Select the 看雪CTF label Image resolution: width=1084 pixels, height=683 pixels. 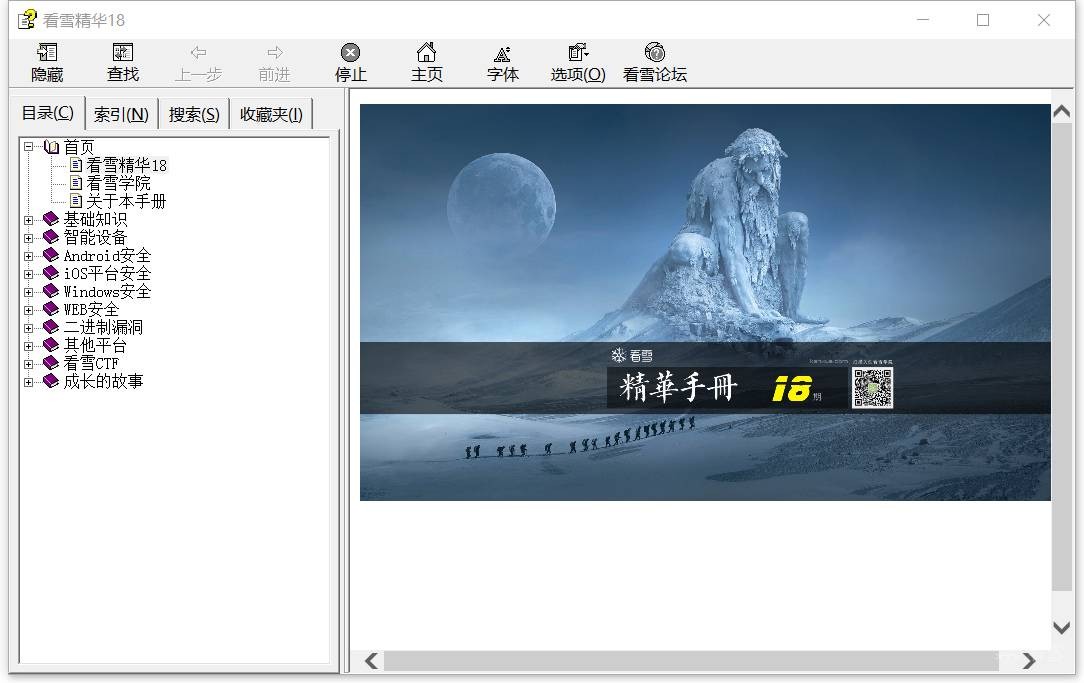tap(91, 363)
